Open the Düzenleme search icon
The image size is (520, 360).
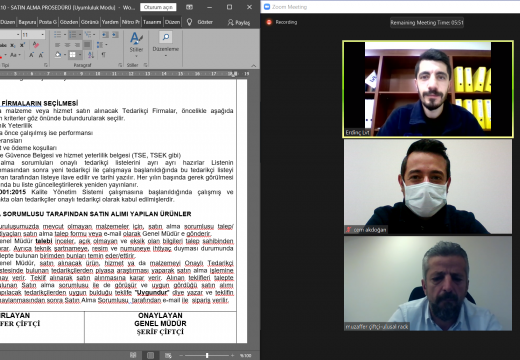pyautogui.click(x=166, y=37)
